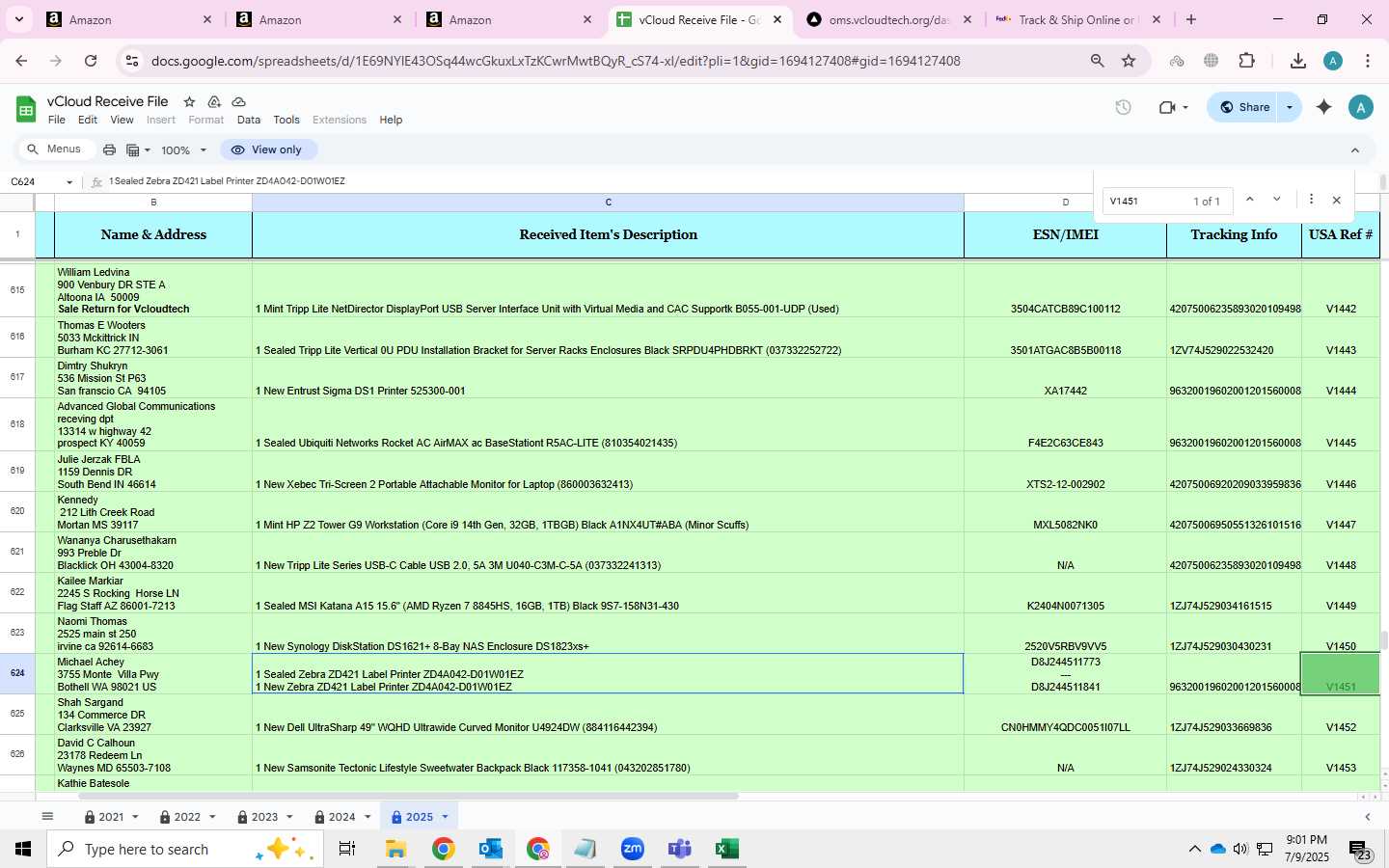
Task: Open the Zoom app in taskbar
Action: point(633,849)
